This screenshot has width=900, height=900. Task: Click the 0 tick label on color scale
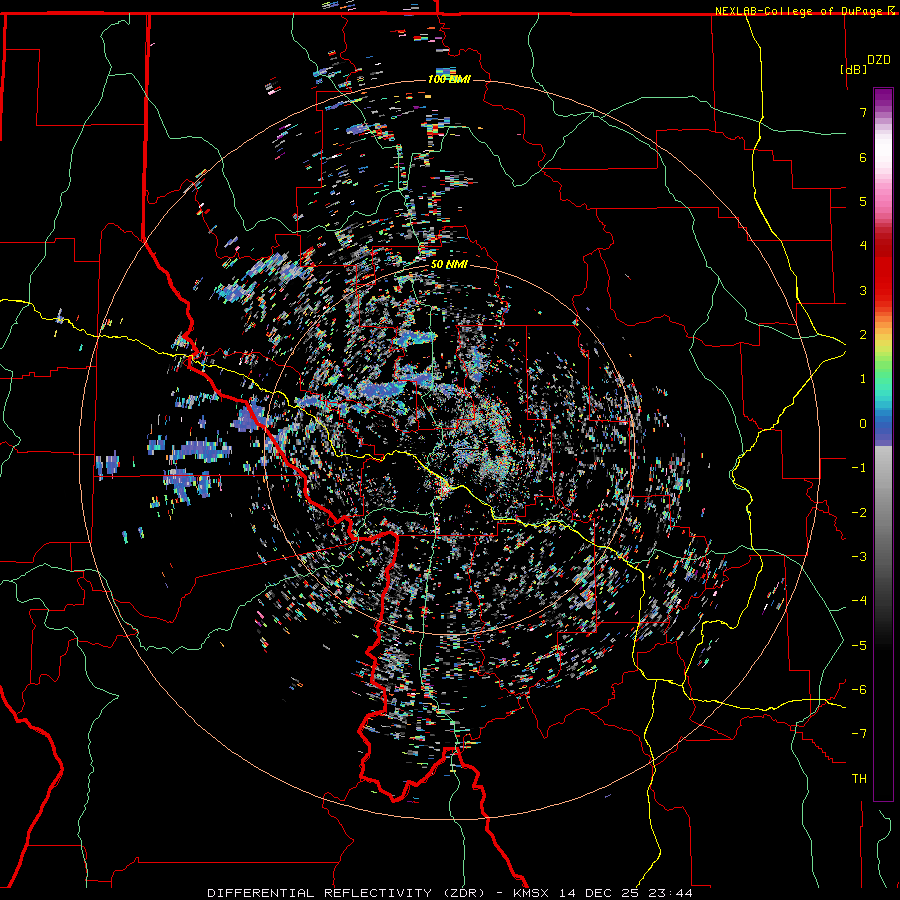click(863, 423)
